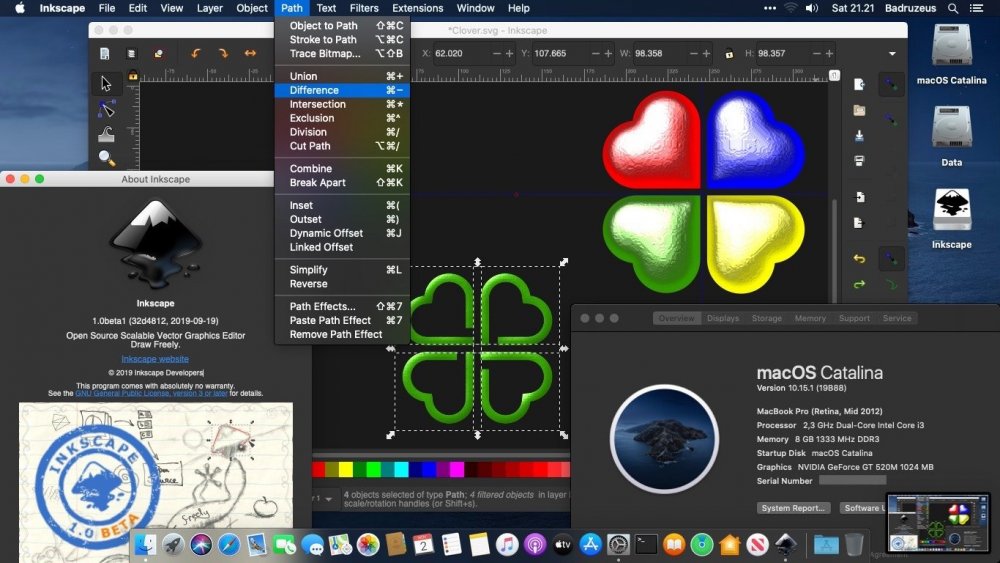Open the GNU General Public License link
The height and width of the screenshot is (563, 1000).
click(x=151, y=393)
